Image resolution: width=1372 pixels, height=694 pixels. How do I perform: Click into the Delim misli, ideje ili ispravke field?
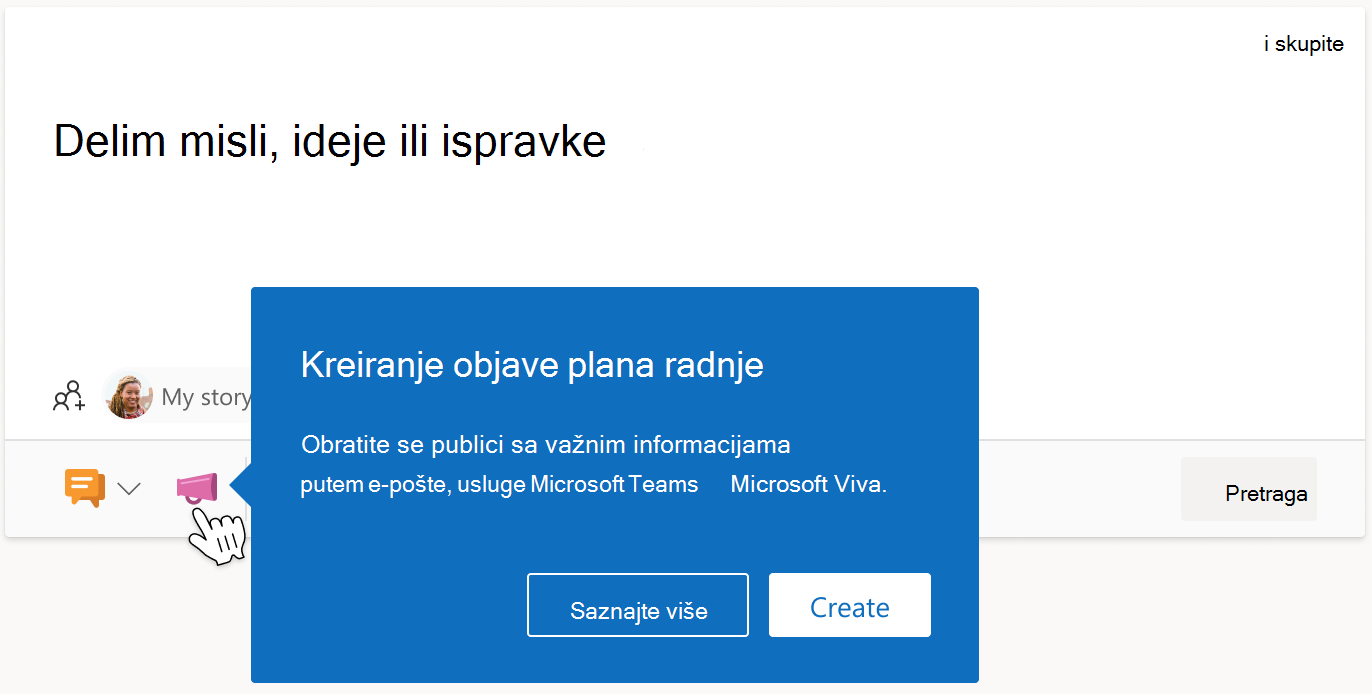[330, 141]
